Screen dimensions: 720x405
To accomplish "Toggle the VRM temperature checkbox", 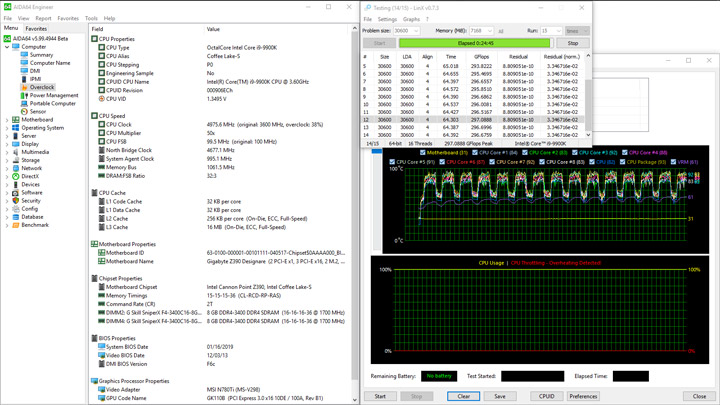I will [x=673, y=161].
